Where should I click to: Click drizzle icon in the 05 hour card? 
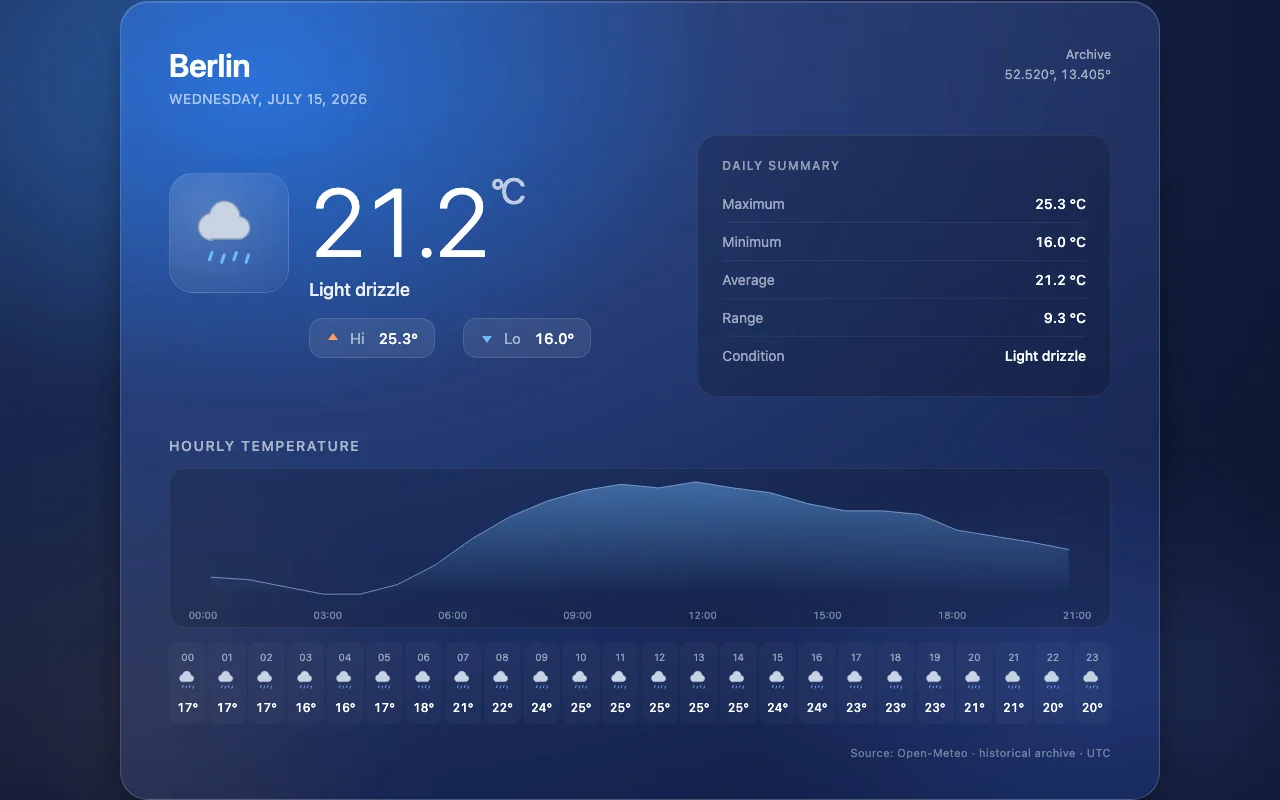pos(384,680)
